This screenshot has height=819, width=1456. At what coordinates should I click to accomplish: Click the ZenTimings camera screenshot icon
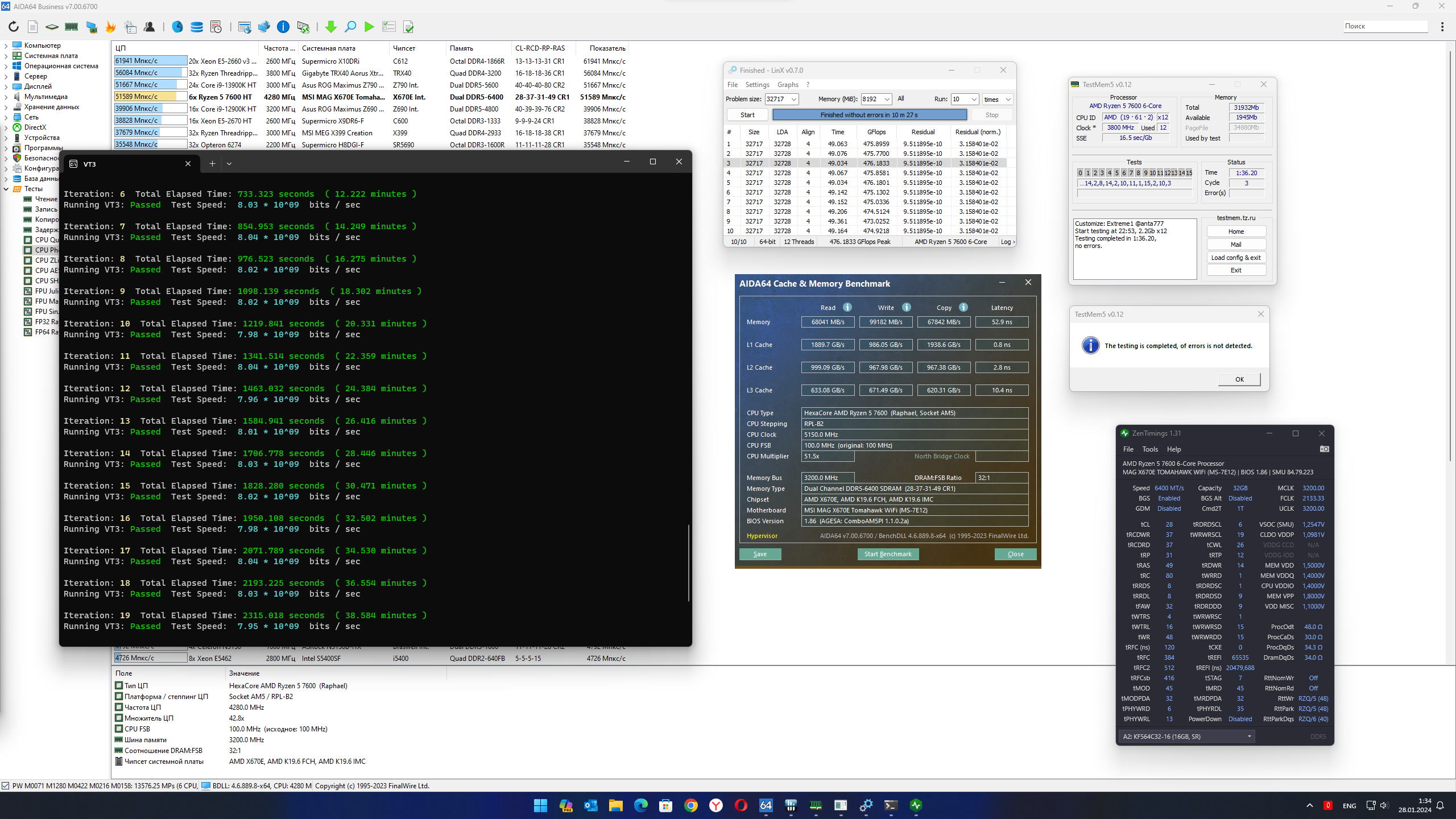[x=1324, y=449]
